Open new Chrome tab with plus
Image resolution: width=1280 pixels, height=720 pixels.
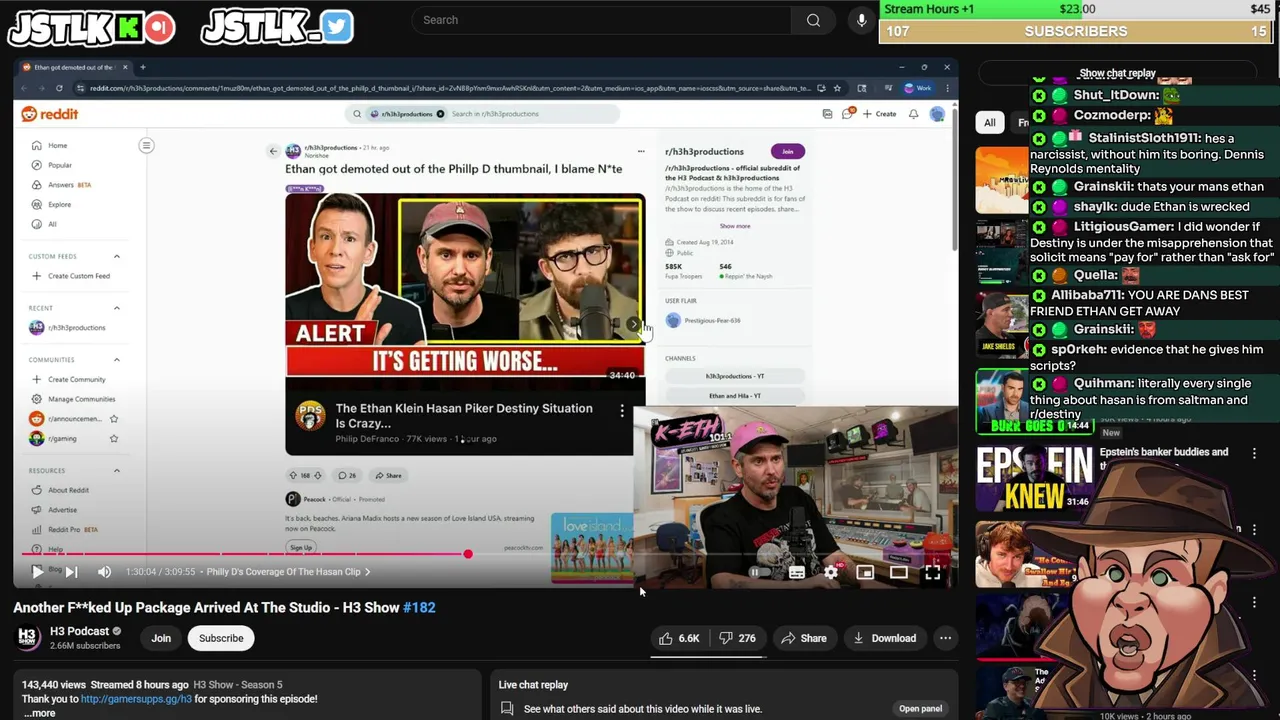pos(142,67)
